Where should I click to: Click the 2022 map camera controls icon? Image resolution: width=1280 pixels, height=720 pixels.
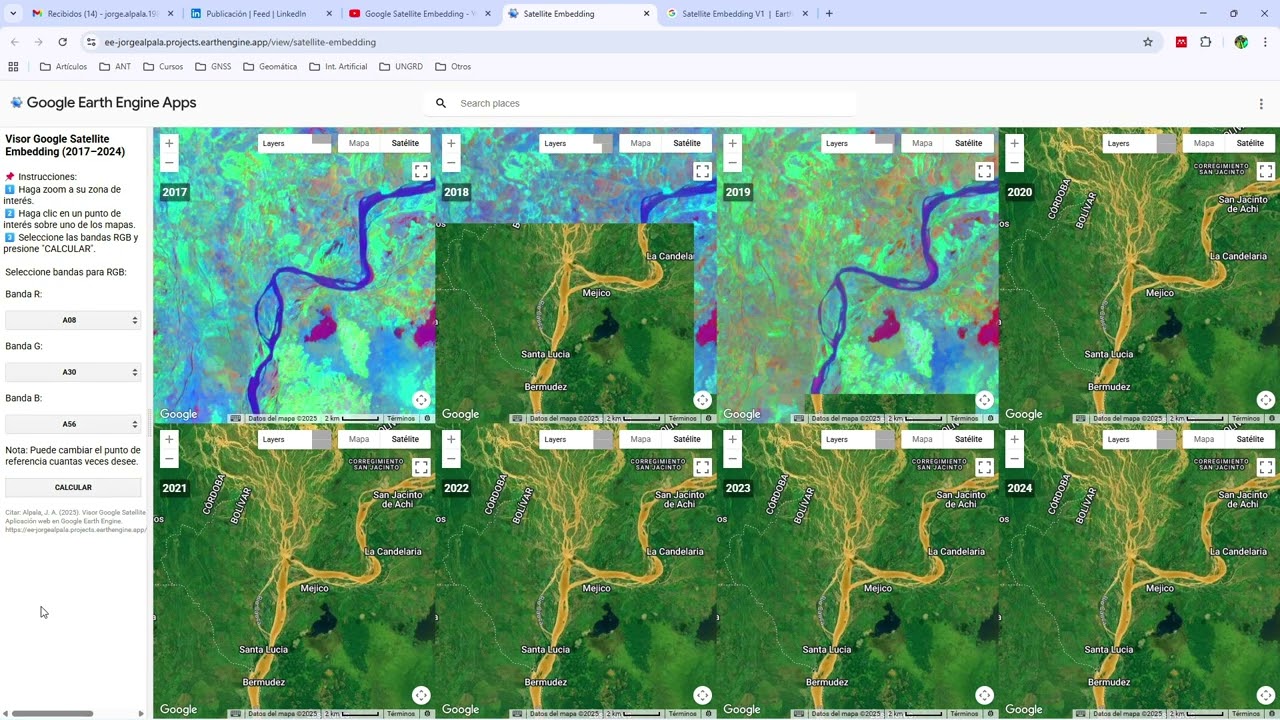[x=703, y=695]
